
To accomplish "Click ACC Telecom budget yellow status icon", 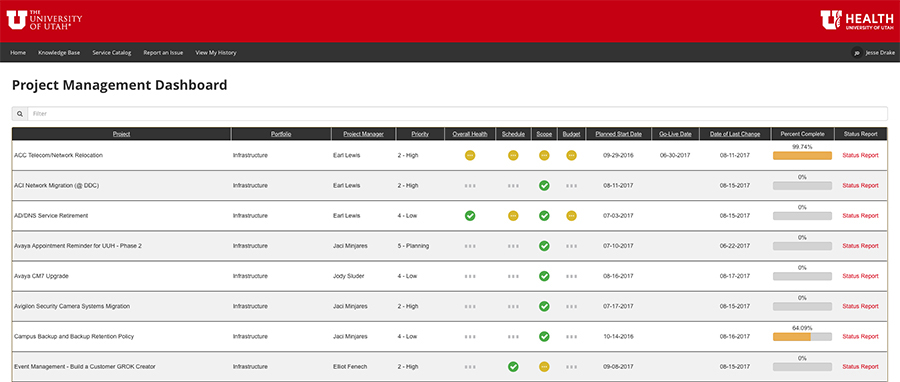I will [571, 155].
